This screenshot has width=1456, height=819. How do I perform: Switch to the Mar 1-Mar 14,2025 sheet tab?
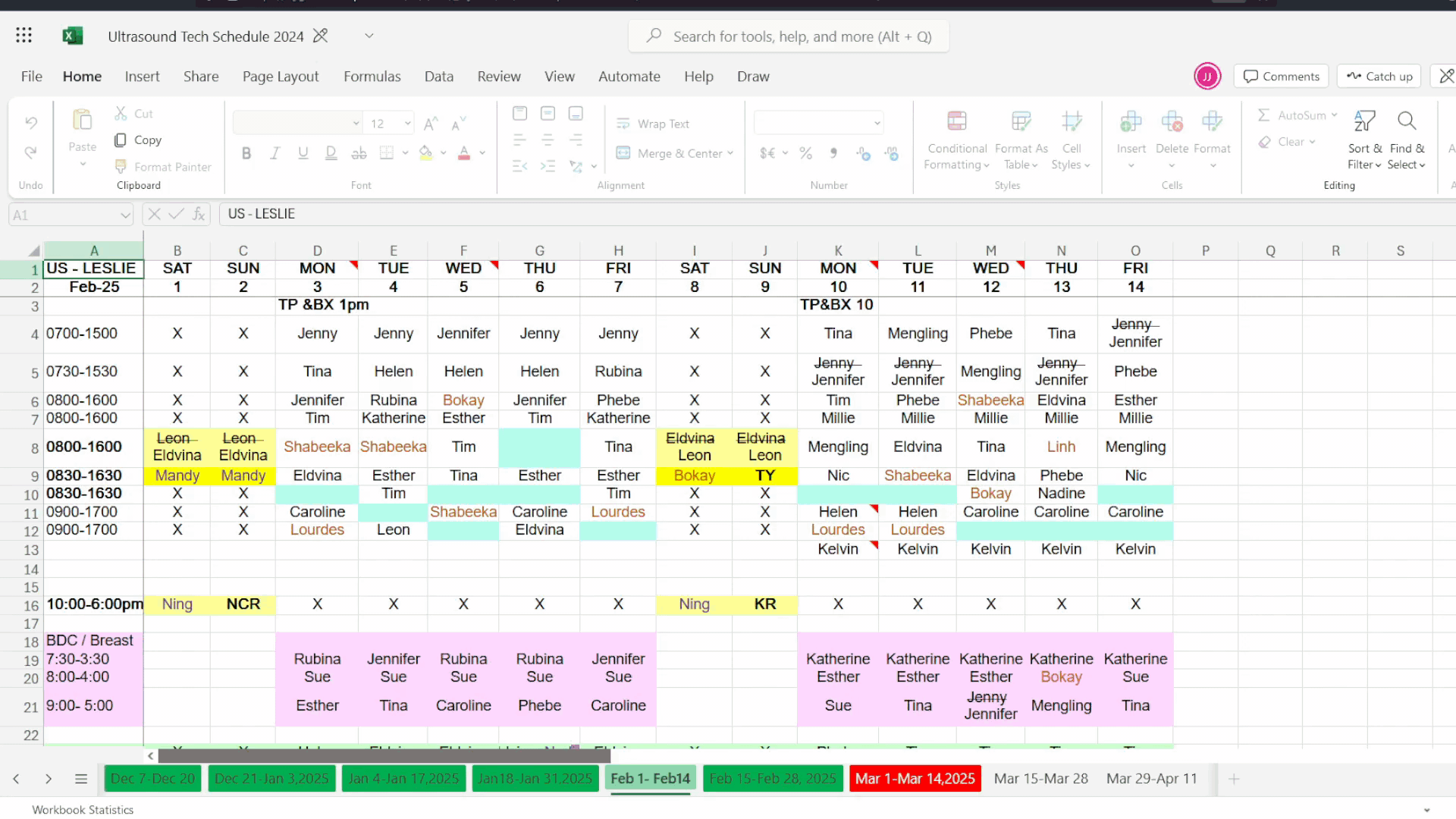(915, 779)
